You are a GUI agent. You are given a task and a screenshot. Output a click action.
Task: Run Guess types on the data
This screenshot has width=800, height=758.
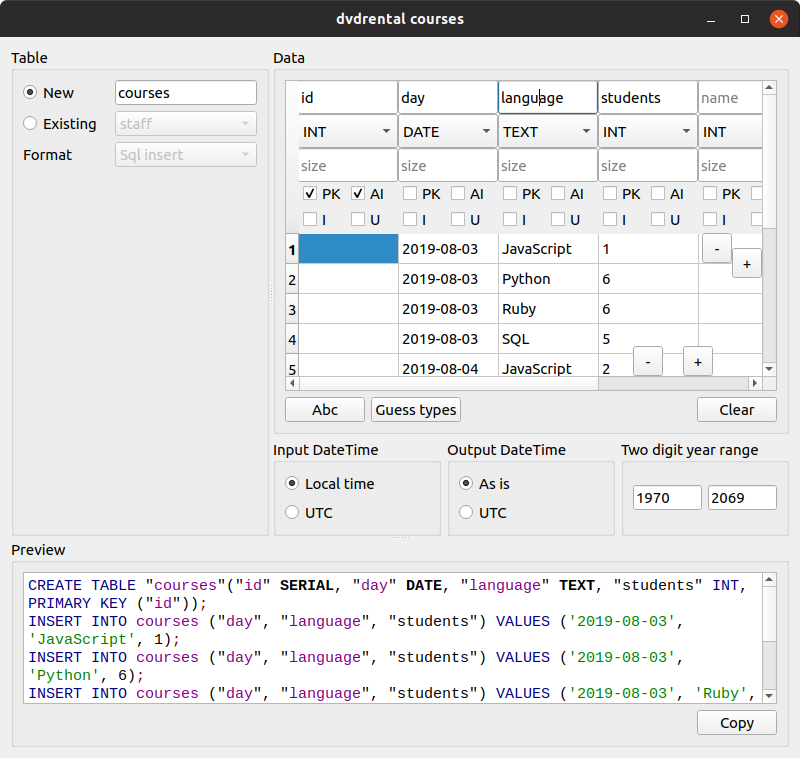coord(415,409)
